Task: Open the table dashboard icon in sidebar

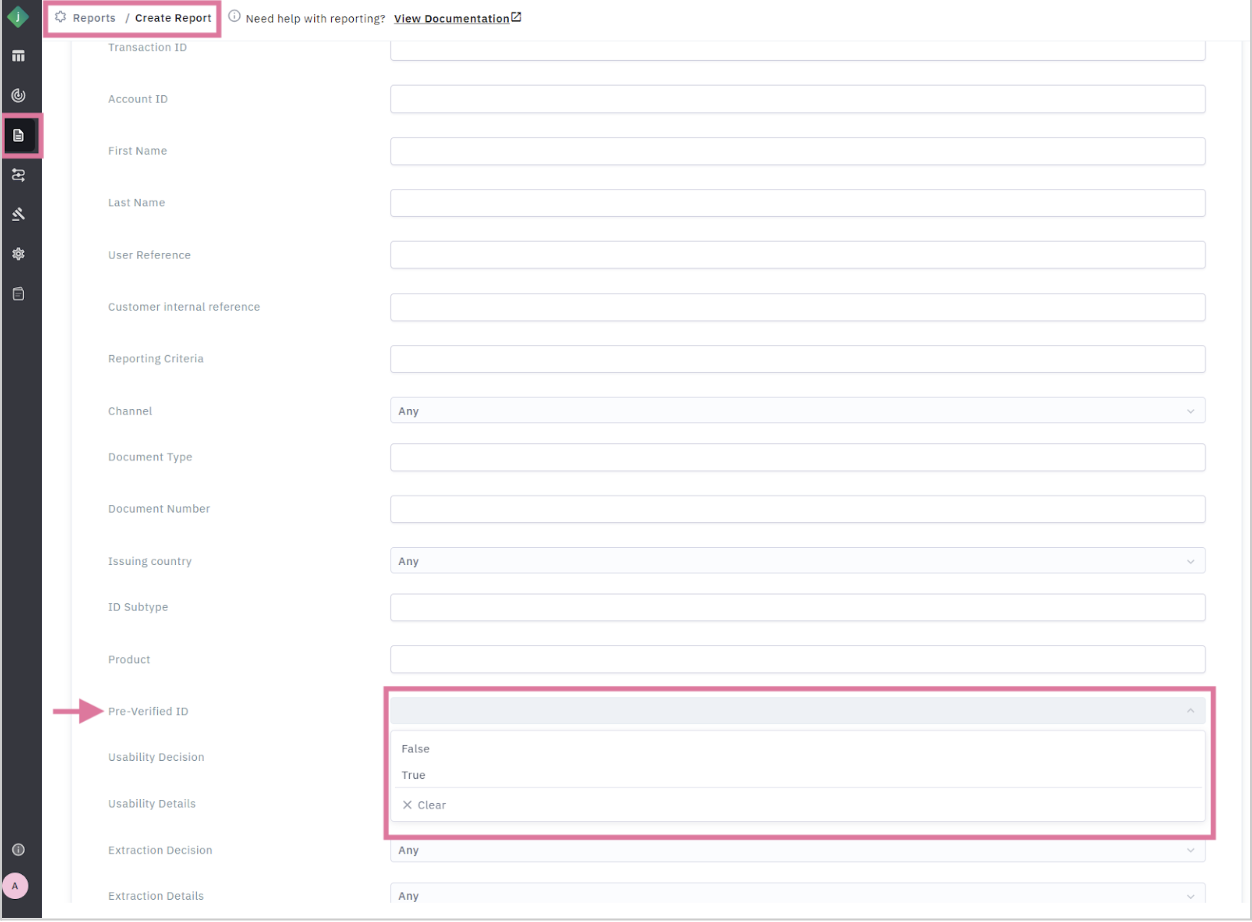Action: point(18,56)
